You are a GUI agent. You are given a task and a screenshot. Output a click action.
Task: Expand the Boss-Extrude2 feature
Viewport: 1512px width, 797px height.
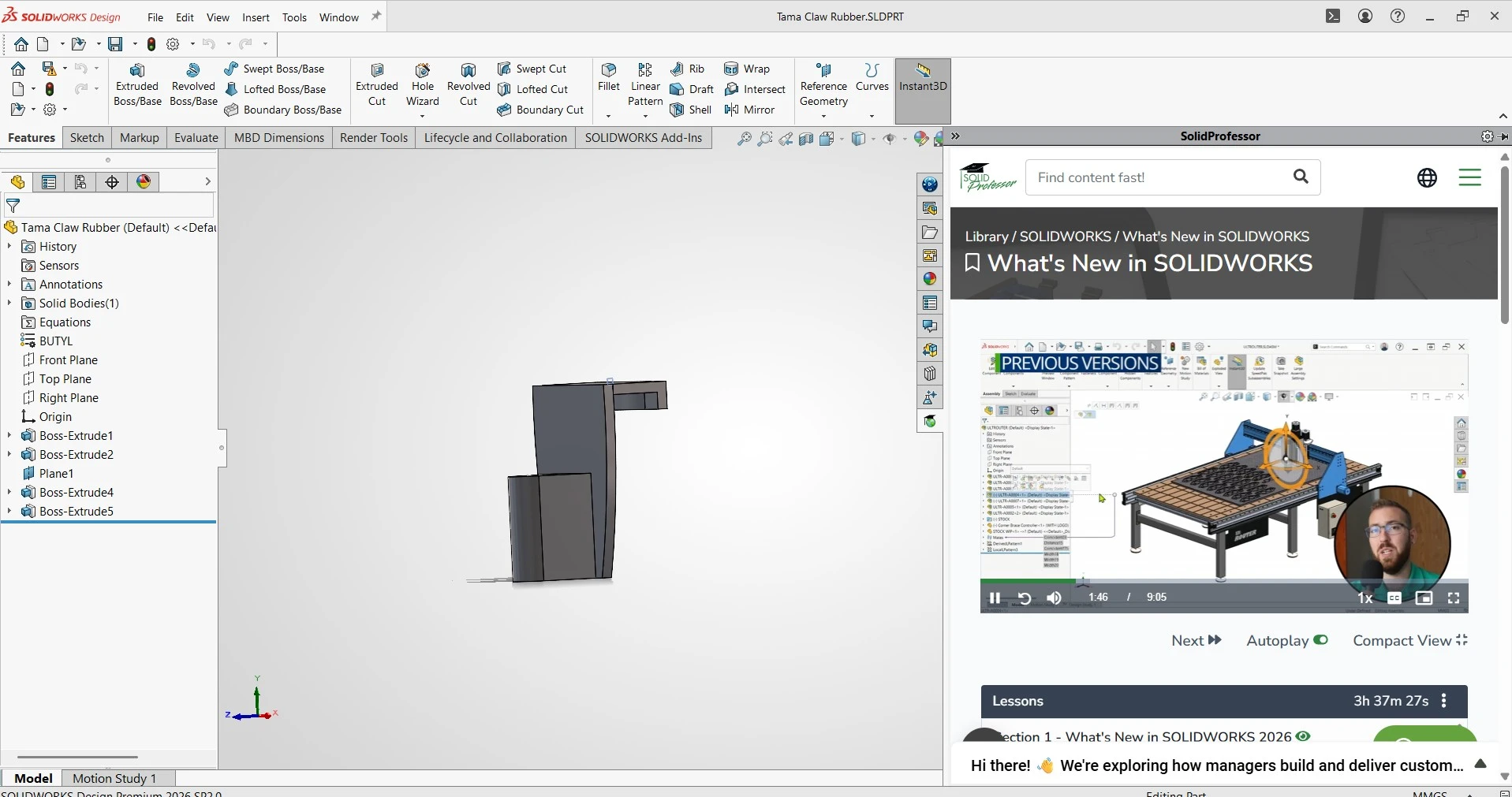(x=9, y=455)
